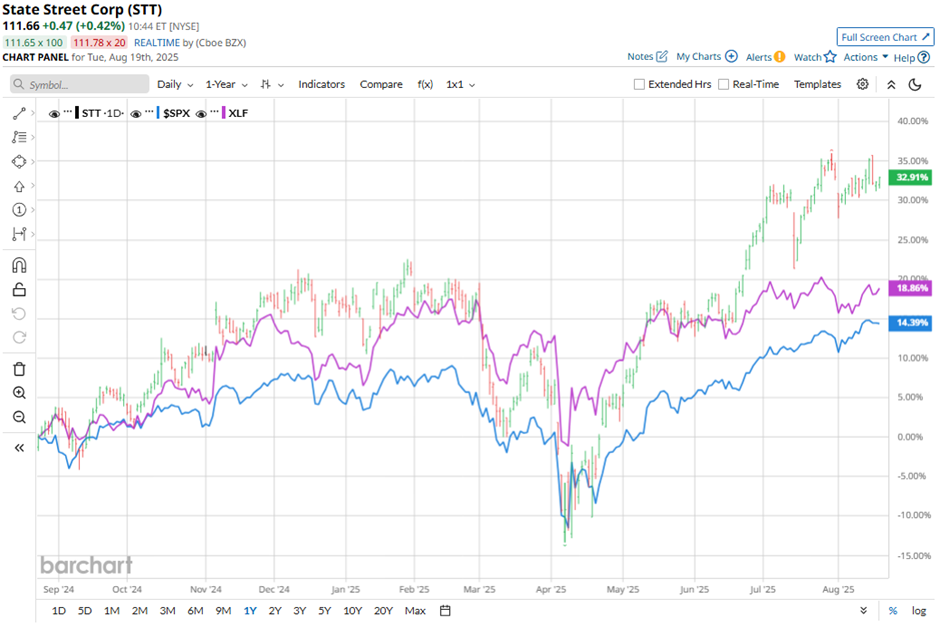This screenshot has width=940, height=627.
Task: Add to Watch star icon
Action: (x=830, y=57)
